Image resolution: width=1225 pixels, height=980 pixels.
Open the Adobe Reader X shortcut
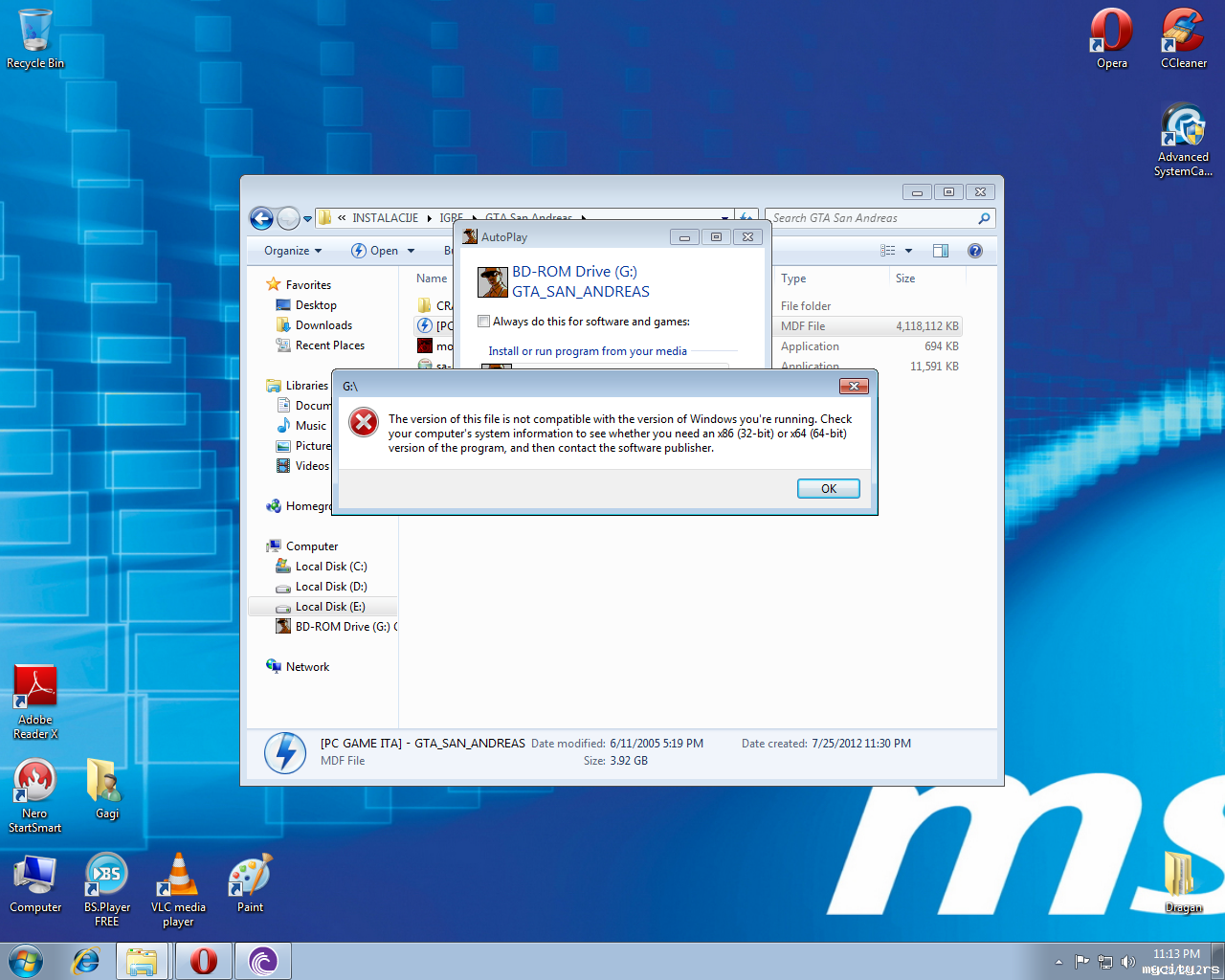click(x=35, y=702)
